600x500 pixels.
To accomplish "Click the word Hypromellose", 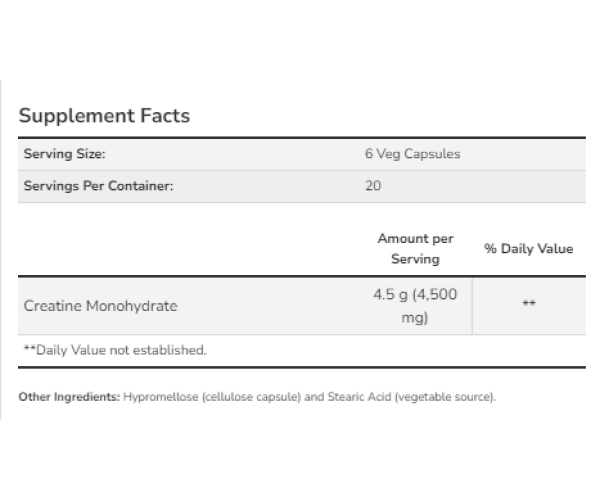I will pyautogui.click(x=159, y=398).
